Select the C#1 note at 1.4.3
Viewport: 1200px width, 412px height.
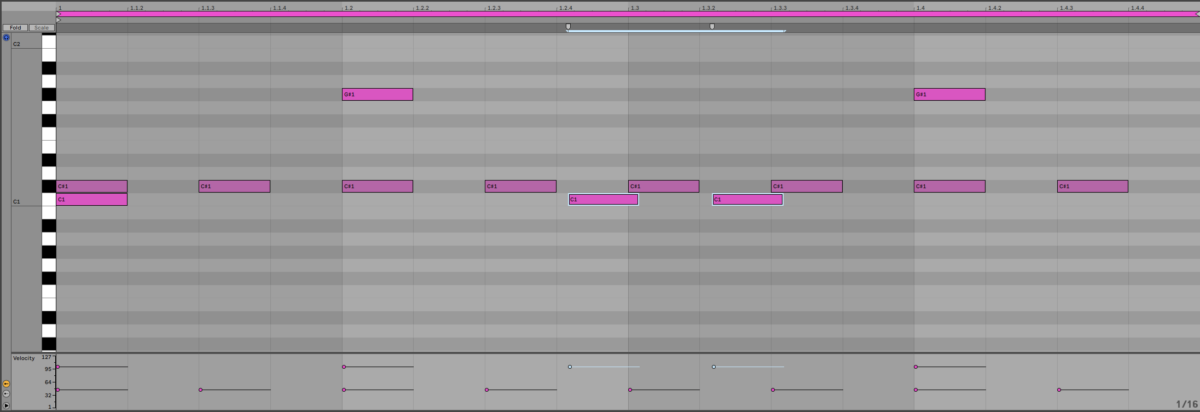1092,186
